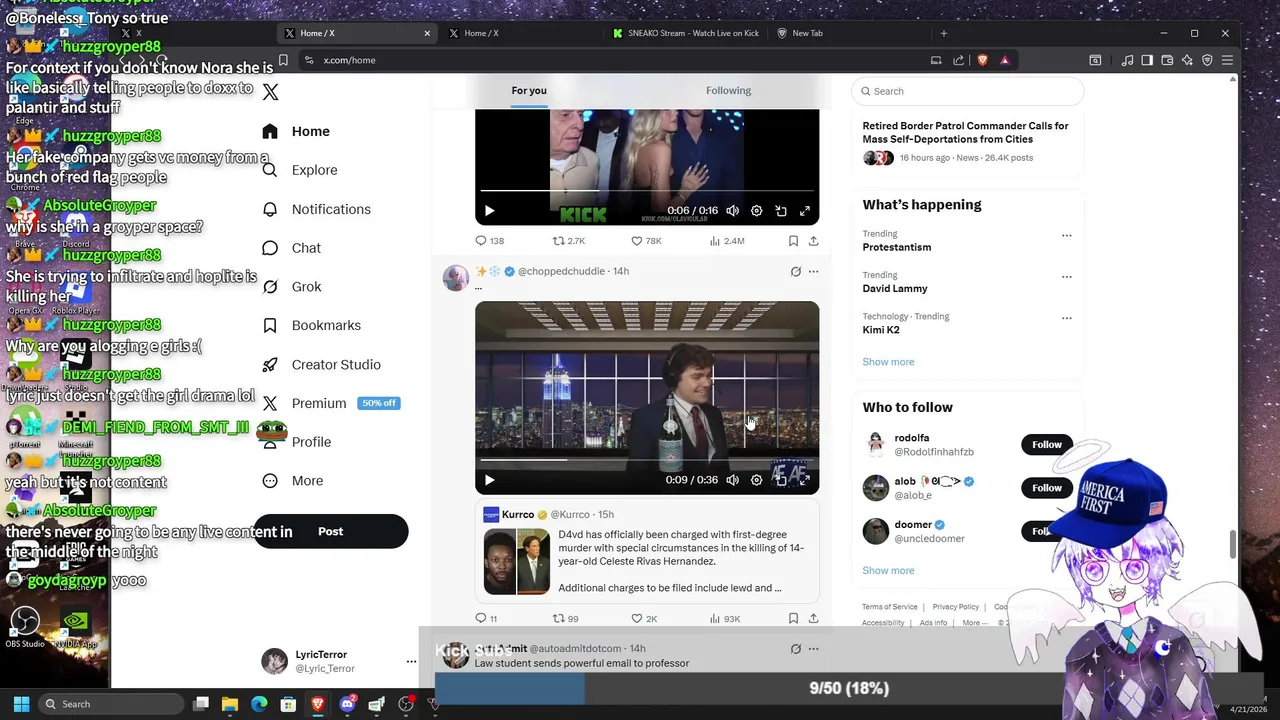
Task: Follow the alob account
Action: pyautogui.click(x=1047, y=488)
